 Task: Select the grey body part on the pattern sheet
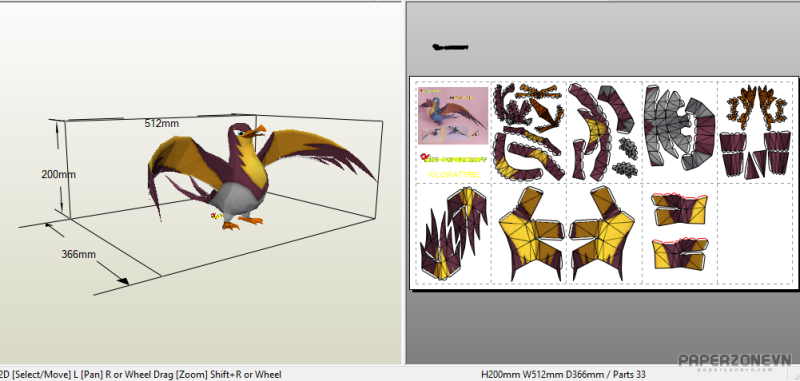tap(678, 127)
